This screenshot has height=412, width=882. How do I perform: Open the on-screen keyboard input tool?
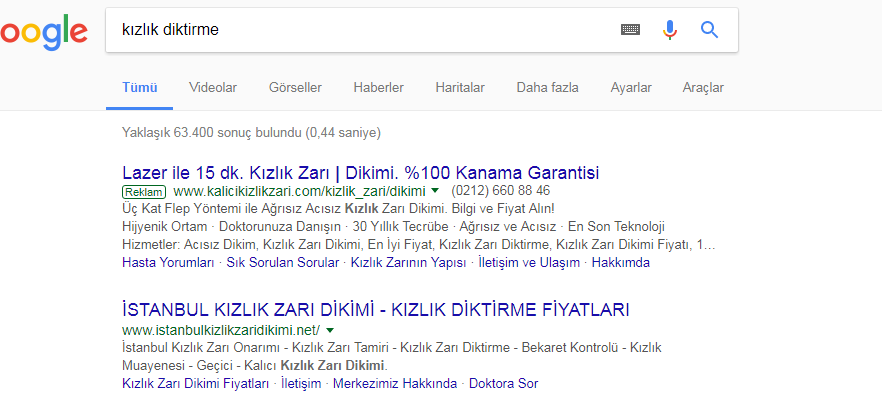click(630, 29)
